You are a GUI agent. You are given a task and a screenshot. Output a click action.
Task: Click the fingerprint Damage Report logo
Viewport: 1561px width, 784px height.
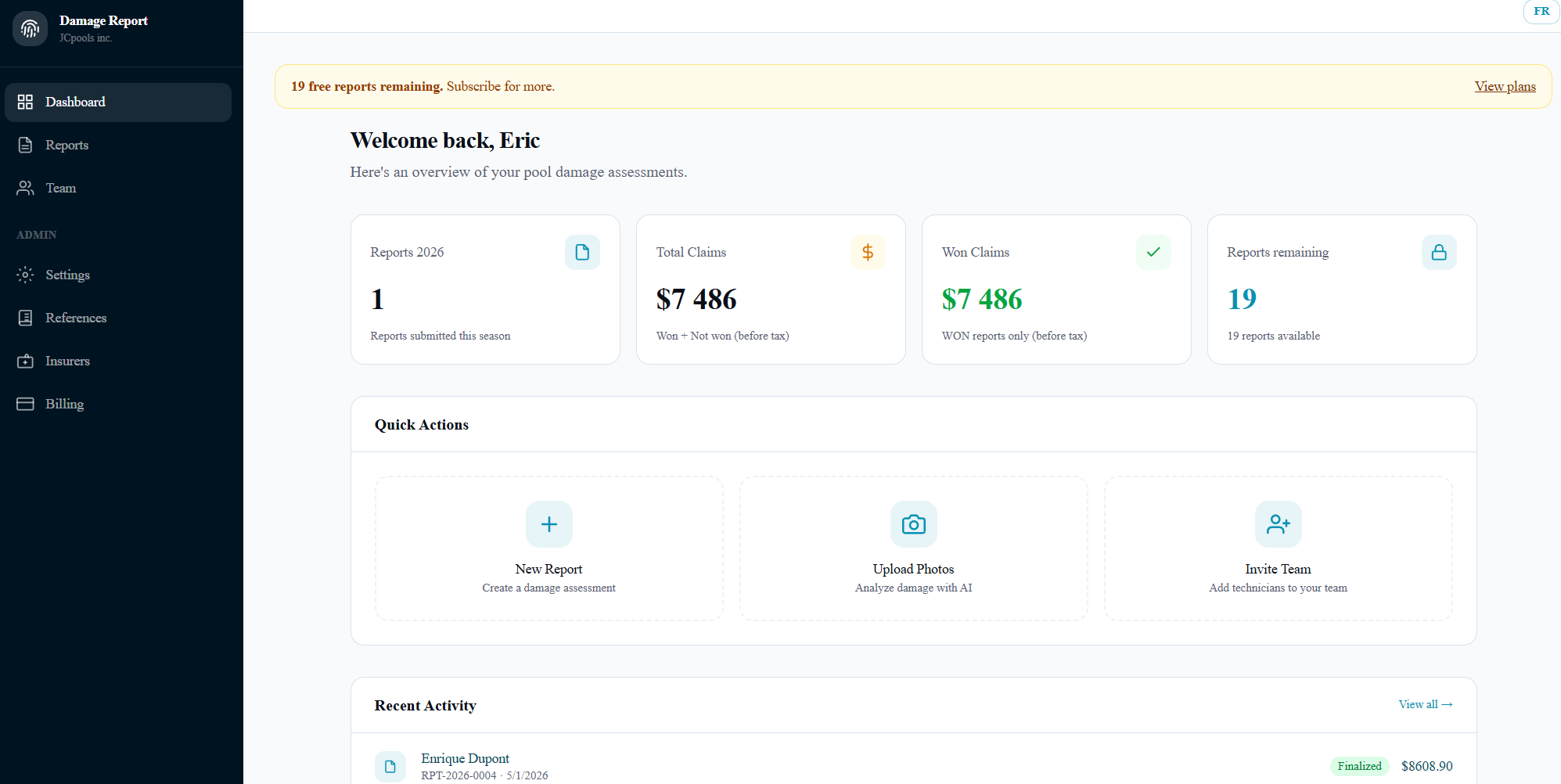coord(30,29)
